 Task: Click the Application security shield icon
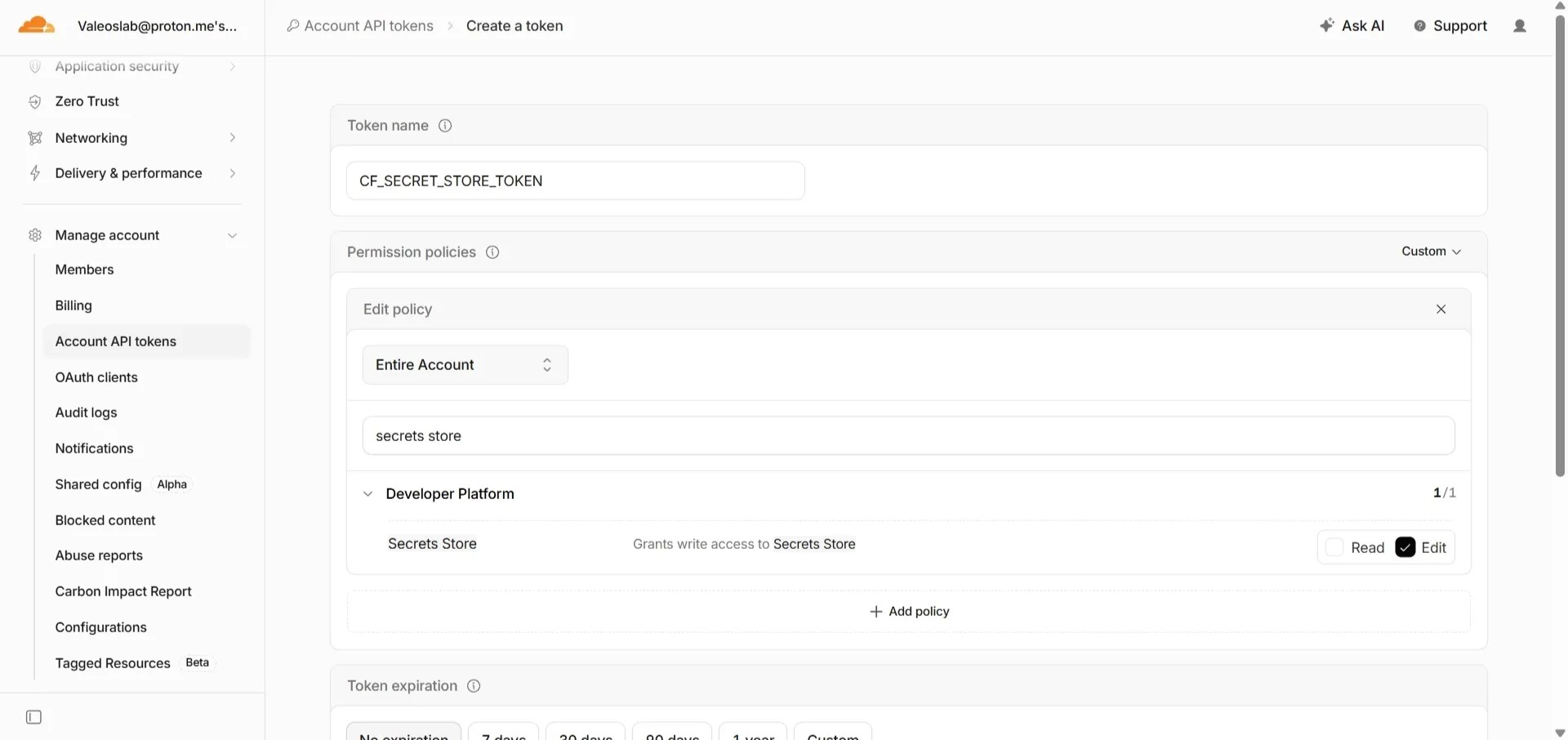[x=35, y=66]
